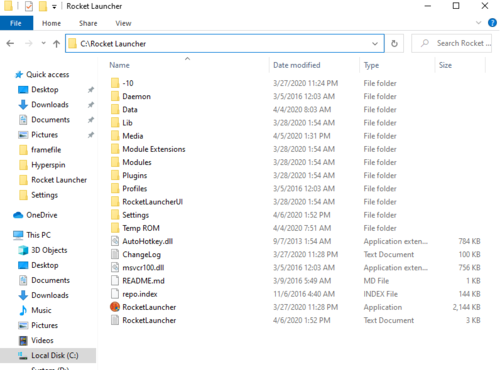The height and width of the screenshot is (370, 500).
Task: Select the Media folder icon
Action: (x=115, y=136)
